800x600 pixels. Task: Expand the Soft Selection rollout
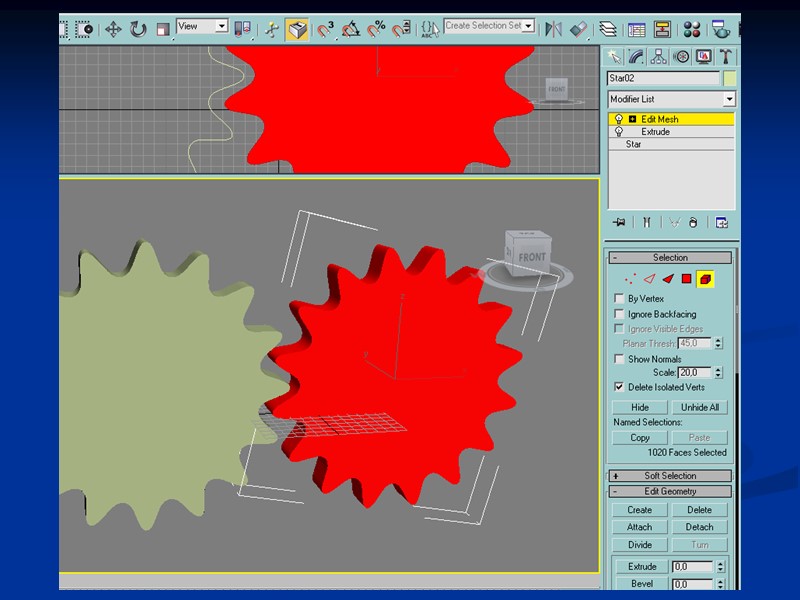coord(671,476)
